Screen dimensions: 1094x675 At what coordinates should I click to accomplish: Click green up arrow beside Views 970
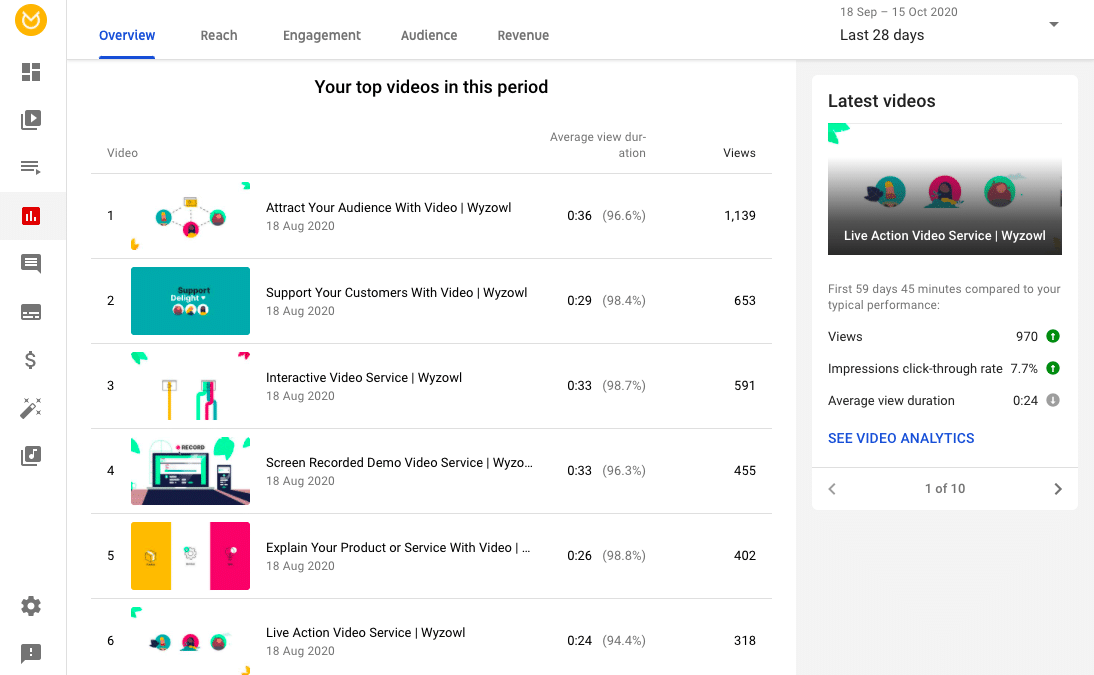1053,336
